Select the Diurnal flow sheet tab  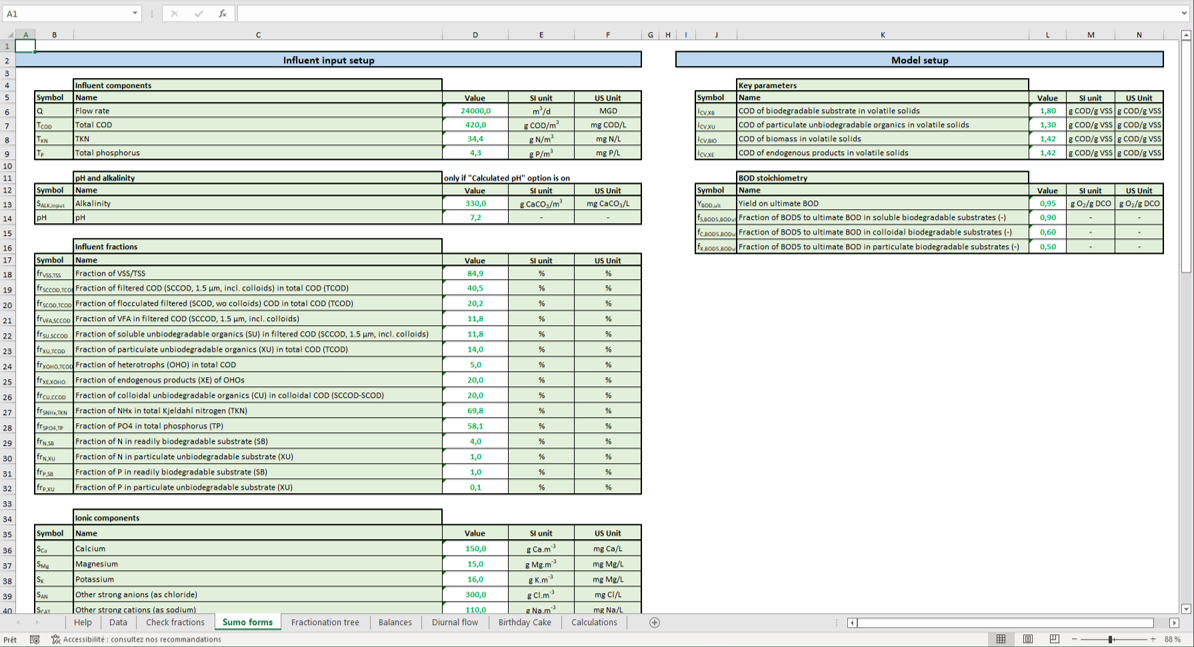454,622
